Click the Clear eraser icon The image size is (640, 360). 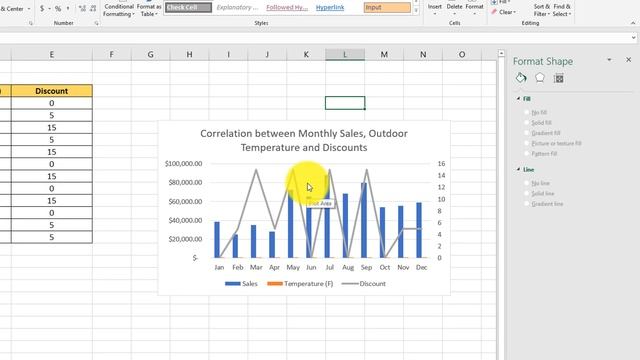click(494, 12)
